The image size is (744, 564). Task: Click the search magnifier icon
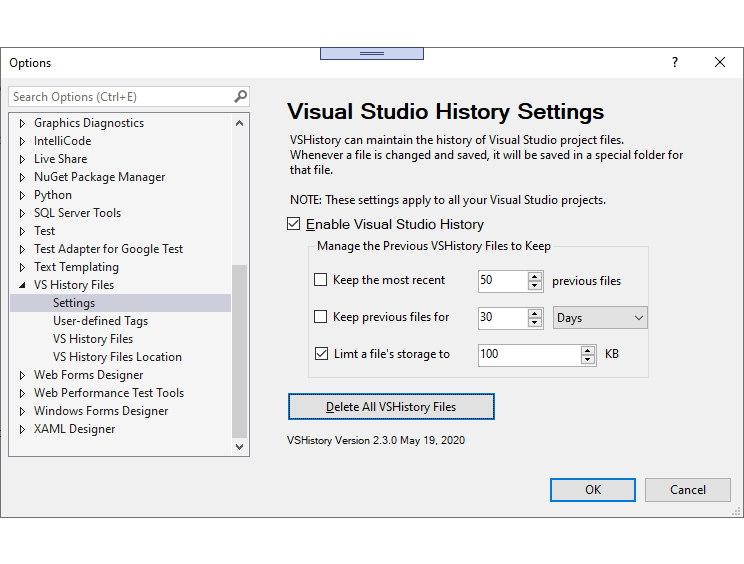pos(241,96)
